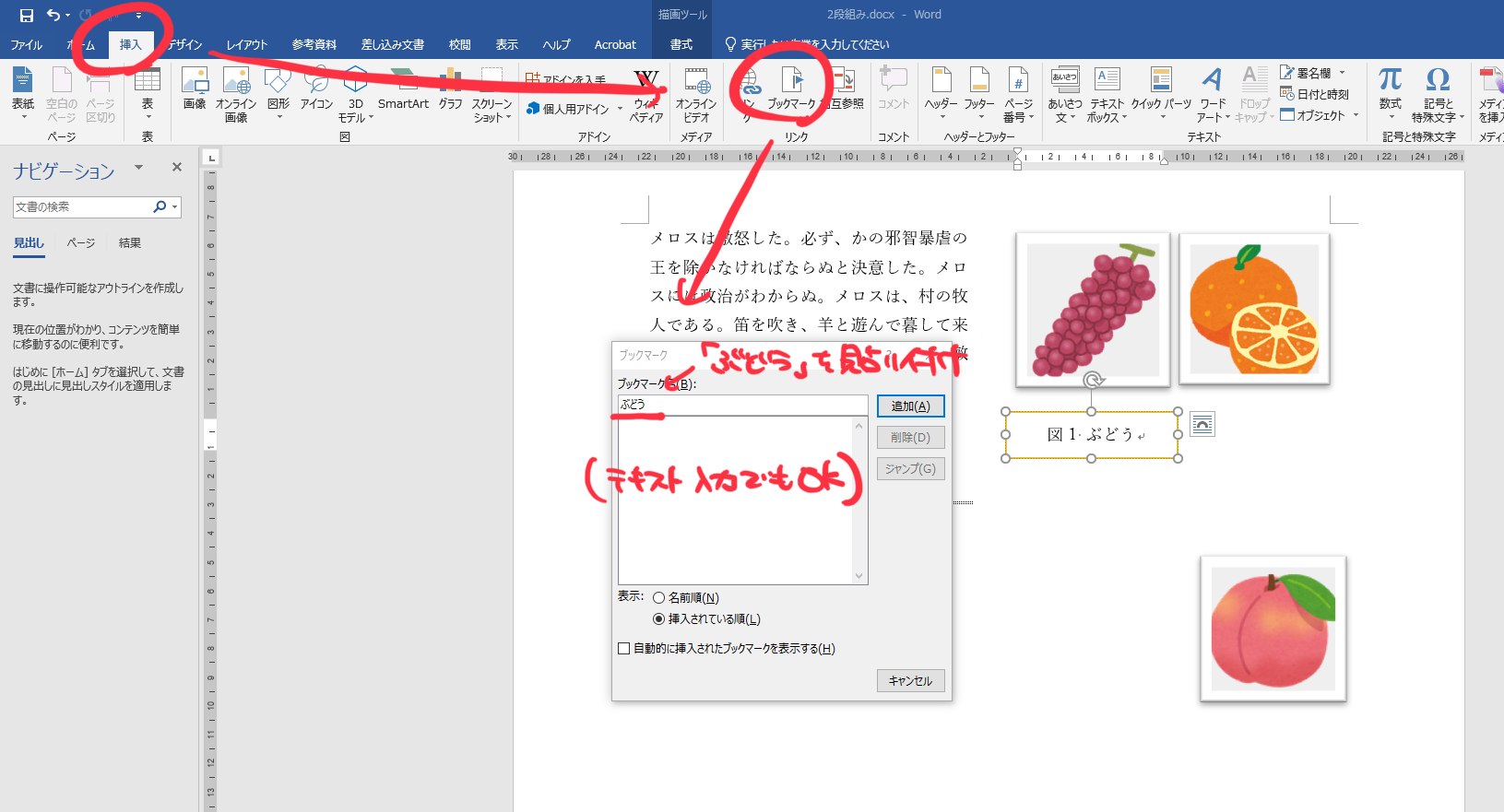
Task: Click the 画像 picture icon
Action: coord(195,89)
